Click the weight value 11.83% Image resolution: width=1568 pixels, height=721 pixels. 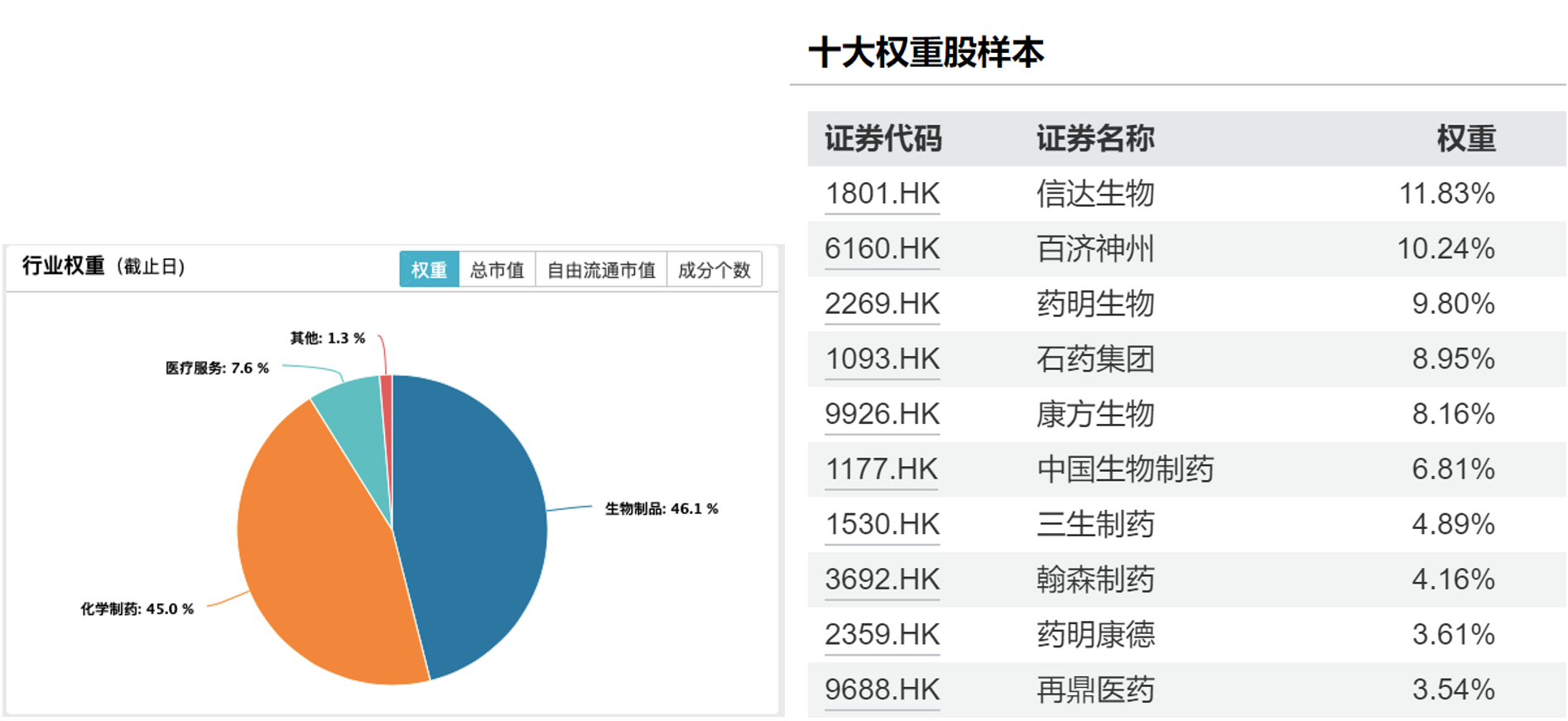(x=1447, y=194)
